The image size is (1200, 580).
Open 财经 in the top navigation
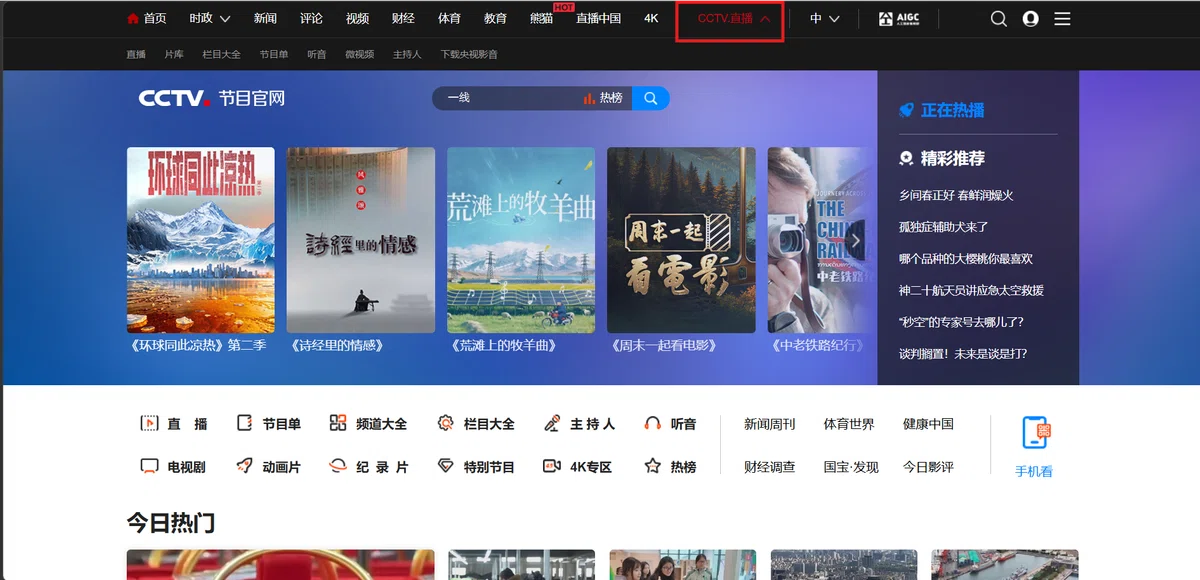coord(403,19)
